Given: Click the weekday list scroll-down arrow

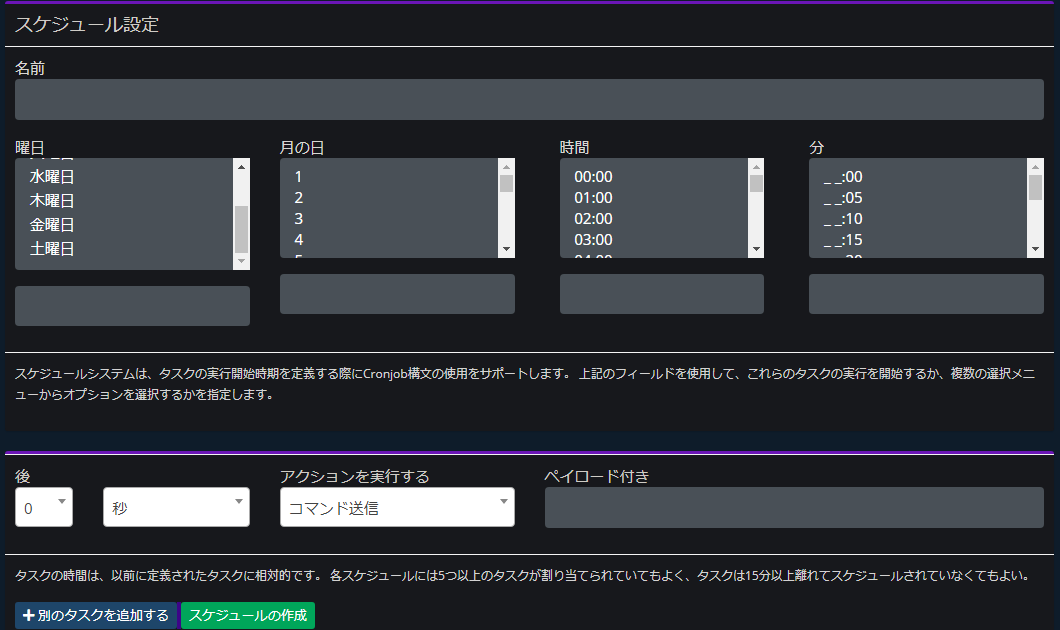Looking at the screenshot, I should (241, 262).
